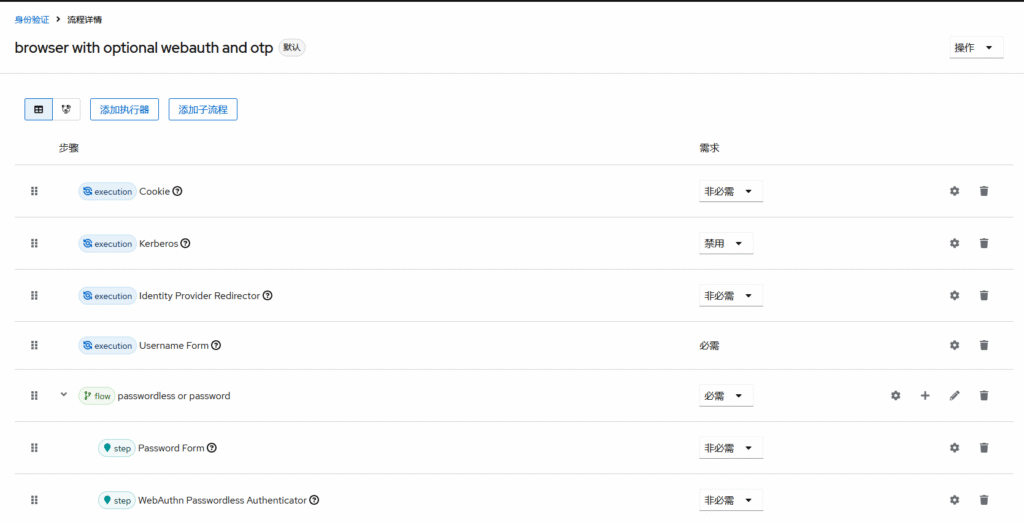
Task: Collapse the passwordless or password flow
Action: [x=64, y=395]
